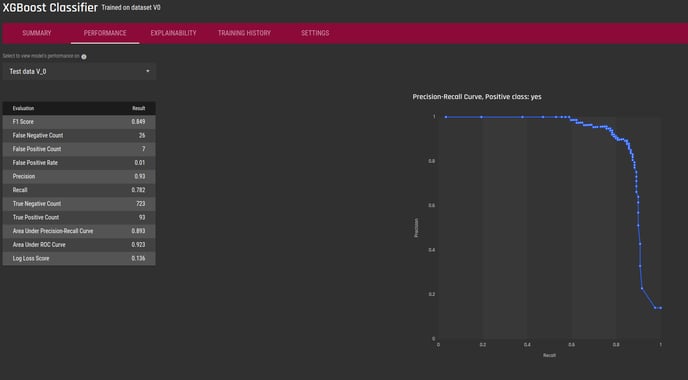Image resolution: width=688 pixels, height=380 pixels.
Task: Click the Precision-Recall Curve chart title
Action: pyautogui.click(x=477, y=97)
